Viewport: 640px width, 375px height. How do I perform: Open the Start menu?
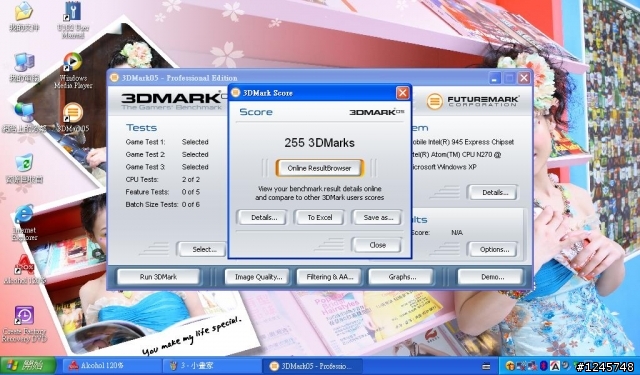pos(28,365)
